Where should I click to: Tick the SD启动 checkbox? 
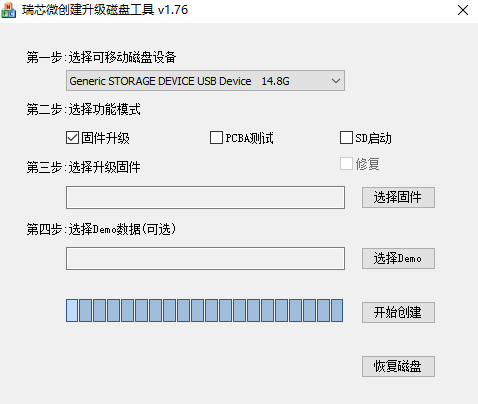(x=346, y=137)
